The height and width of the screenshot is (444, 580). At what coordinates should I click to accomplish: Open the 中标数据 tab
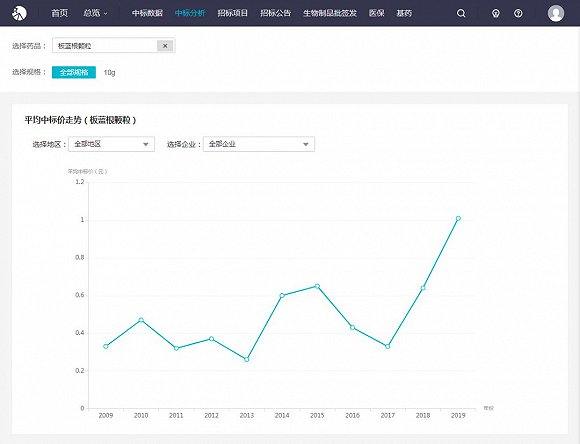tap(147, 13)
